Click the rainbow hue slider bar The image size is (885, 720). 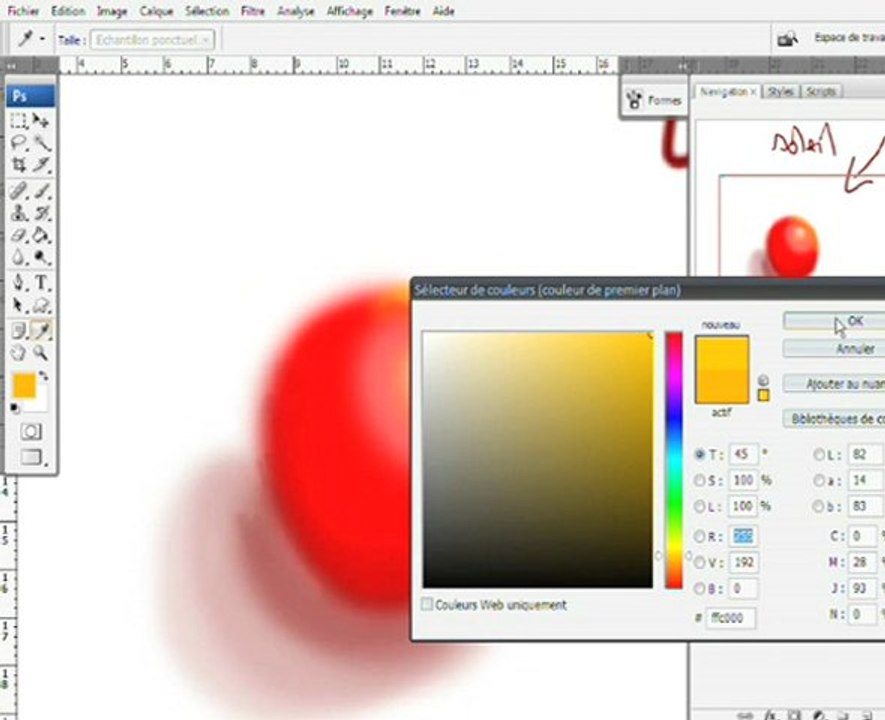[673, 460]
